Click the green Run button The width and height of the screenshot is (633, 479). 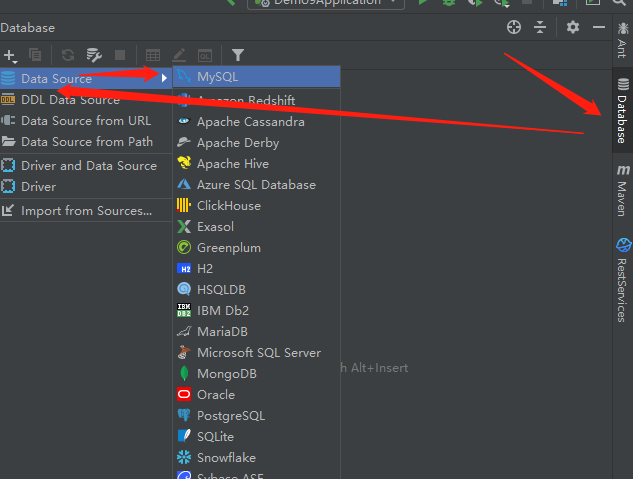pyautogui.click(x=423, y=2)
